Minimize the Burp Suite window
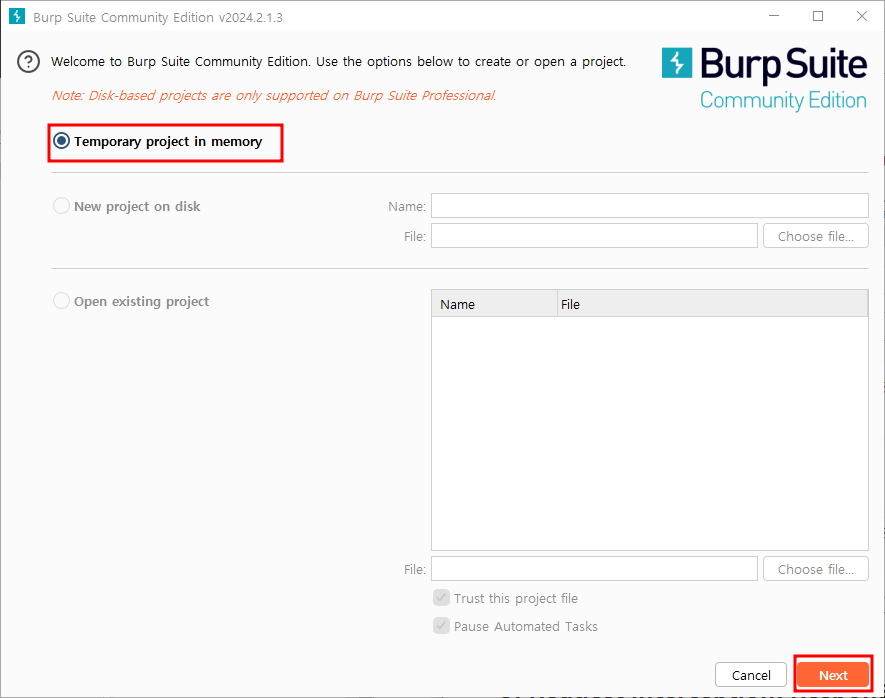Image resolution: width=885 pixels, height=698 pixels. [x=774, y=16]
